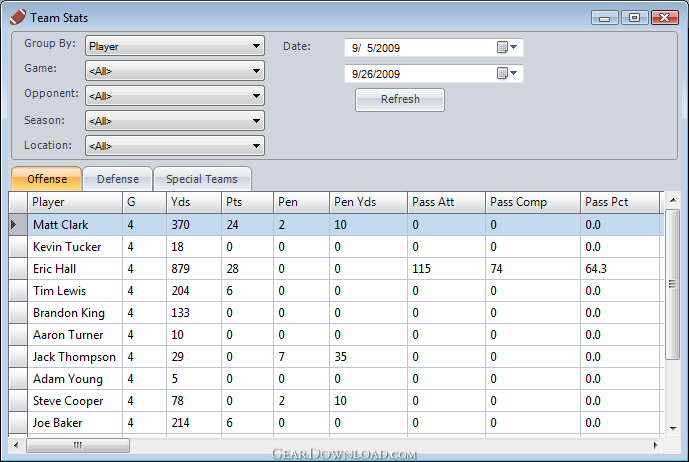Viewport: 689px width, 462px height.
Task: Click Tim Lewis's 204 yards cell
Action: click(194, 291)
